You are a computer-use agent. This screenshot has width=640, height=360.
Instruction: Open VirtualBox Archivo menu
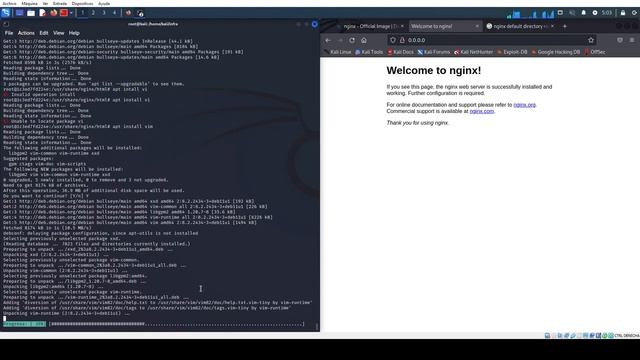click(x=9, y=3)
